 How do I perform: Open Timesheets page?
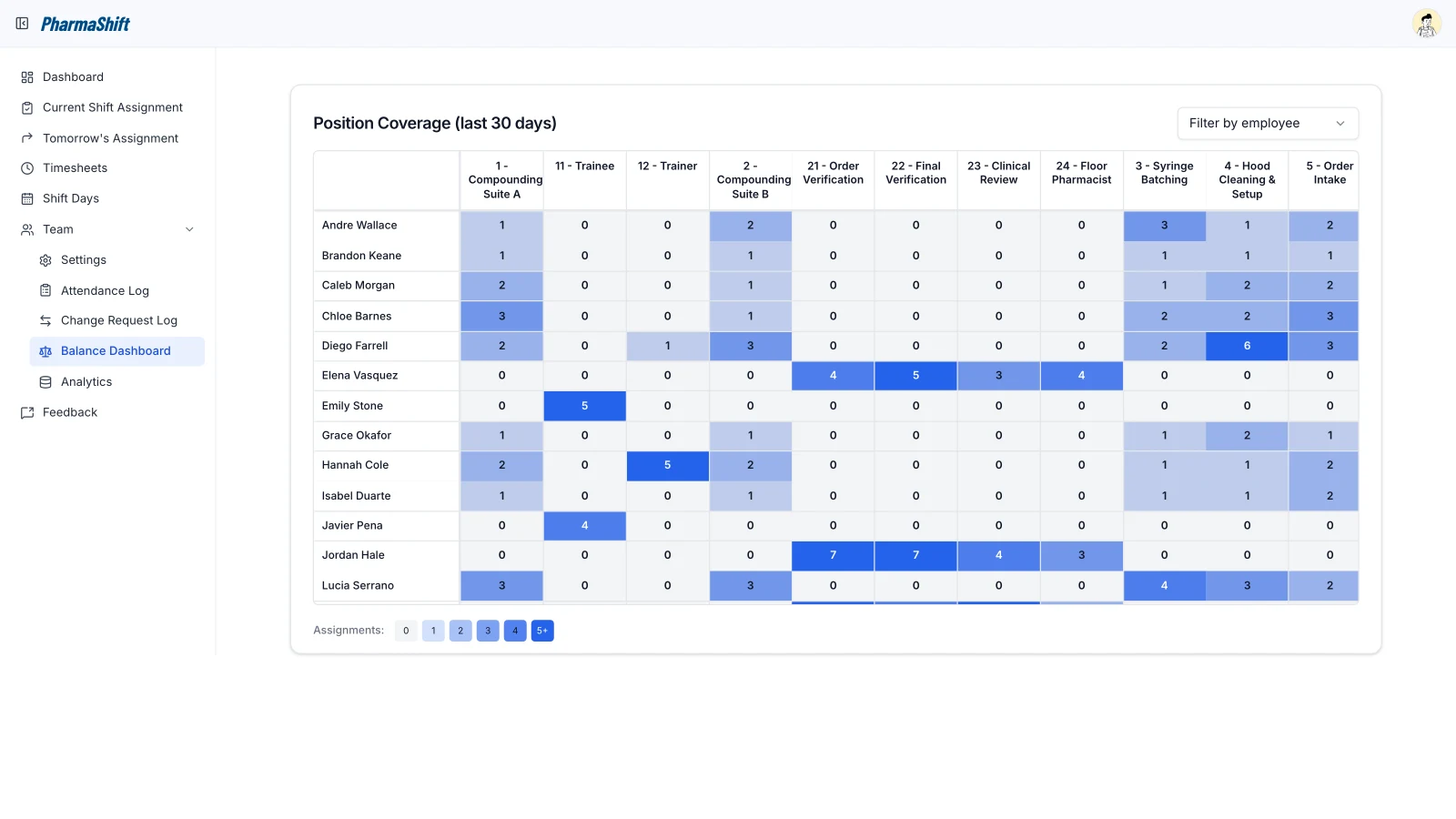pyautogui.click(x=75, y=168)
